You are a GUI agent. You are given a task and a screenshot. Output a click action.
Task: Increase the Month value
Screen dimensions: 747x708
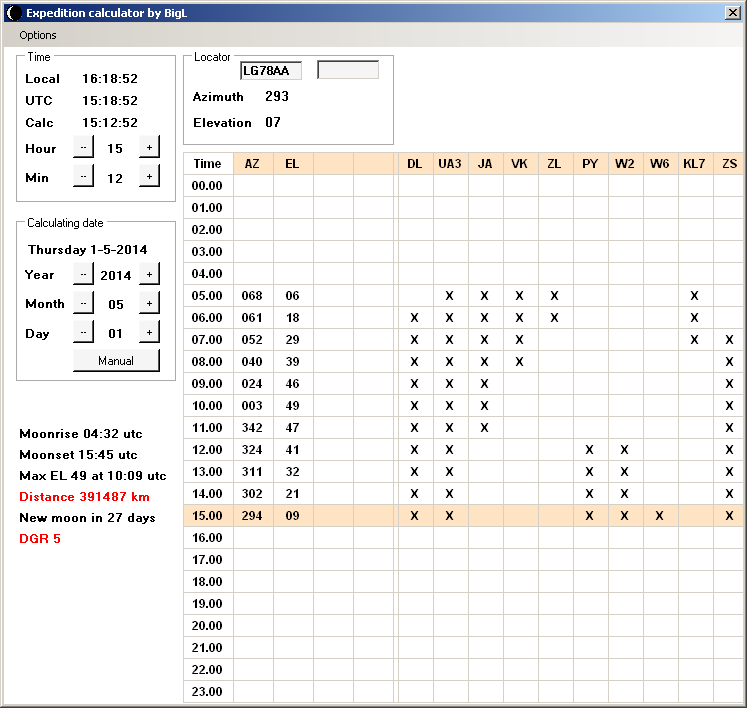[149, 303]
